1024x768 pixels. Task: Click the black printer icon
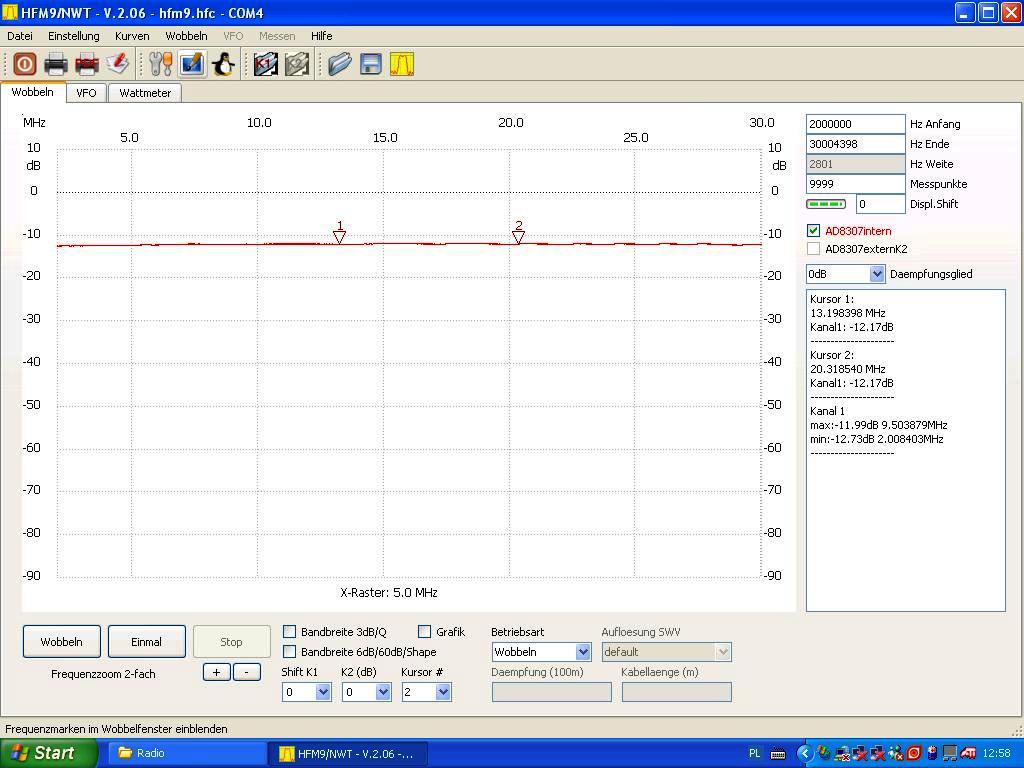pos(56,64)
